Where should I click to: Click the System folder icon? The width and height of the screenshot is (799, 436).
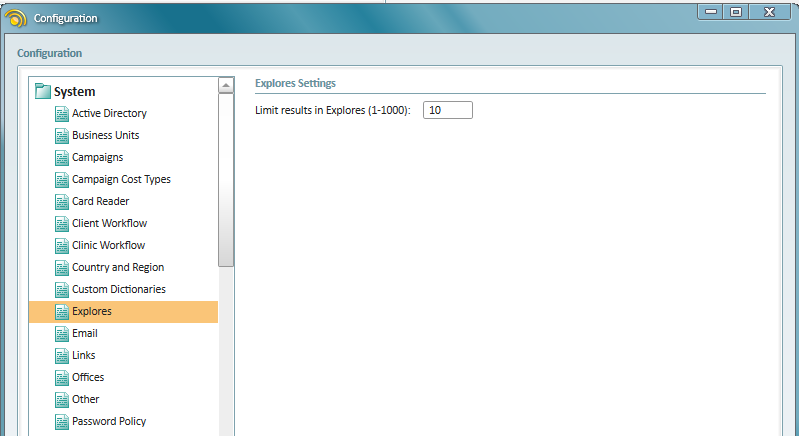[x=43, y=91]
